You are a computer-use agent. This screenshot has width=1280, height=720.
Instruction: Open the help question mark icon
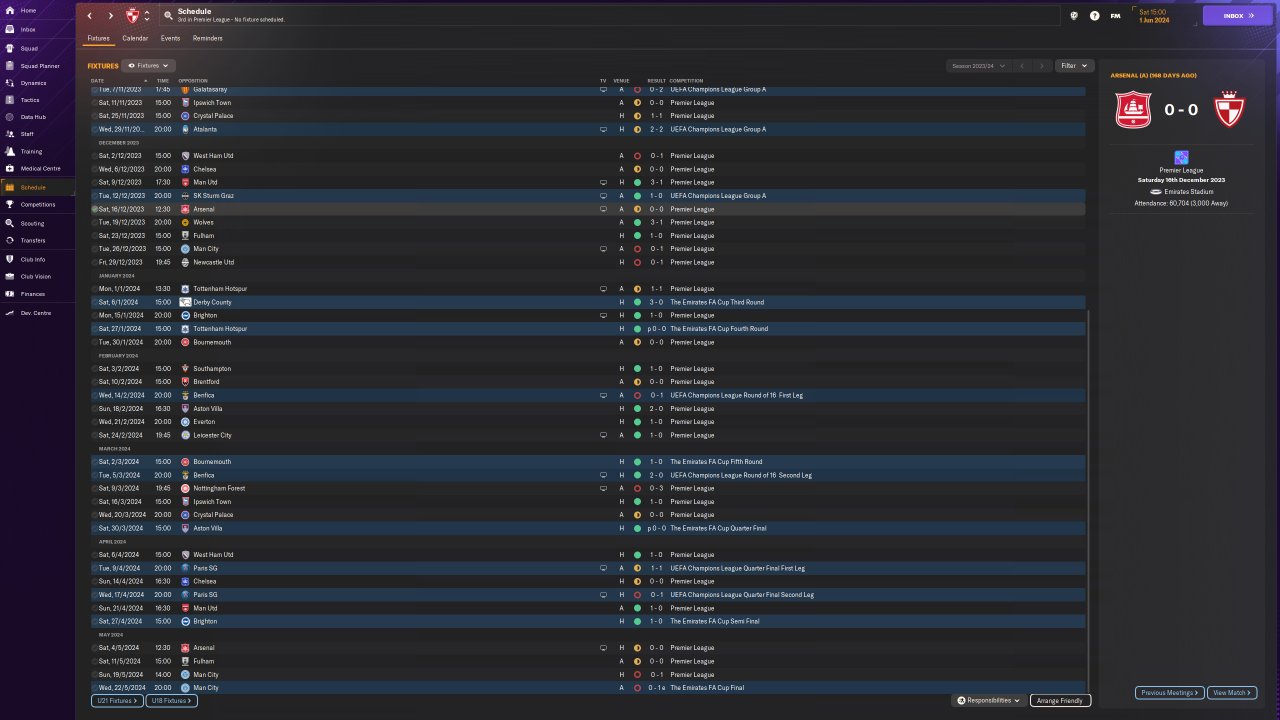click(x=1094, y=16)
